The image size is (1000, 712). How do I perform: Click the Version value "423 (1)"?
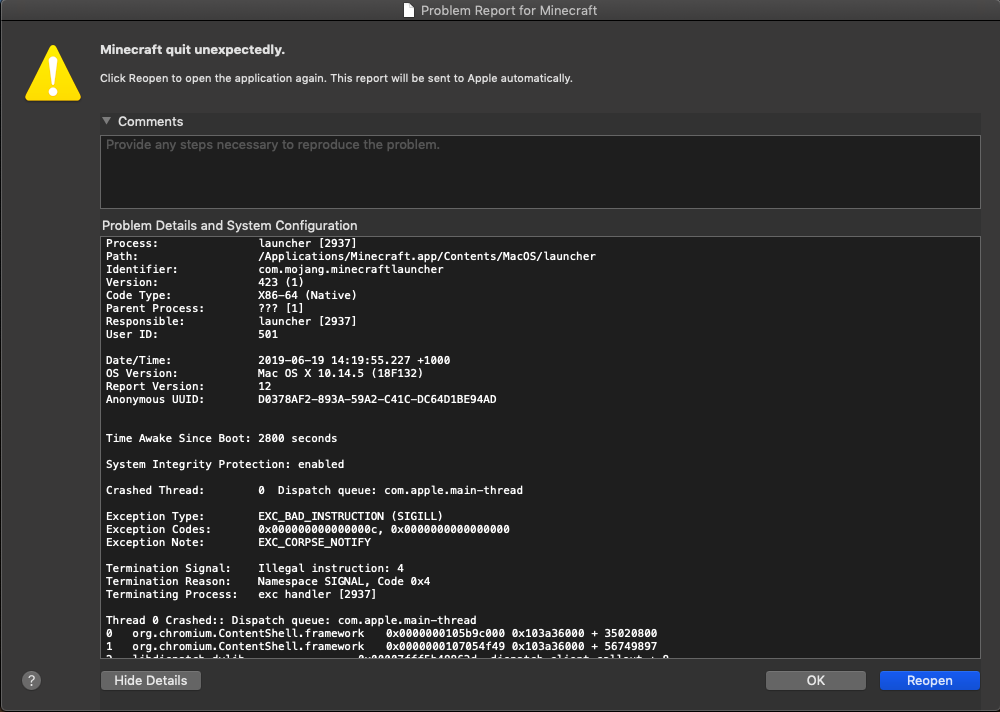pos(281,282)
